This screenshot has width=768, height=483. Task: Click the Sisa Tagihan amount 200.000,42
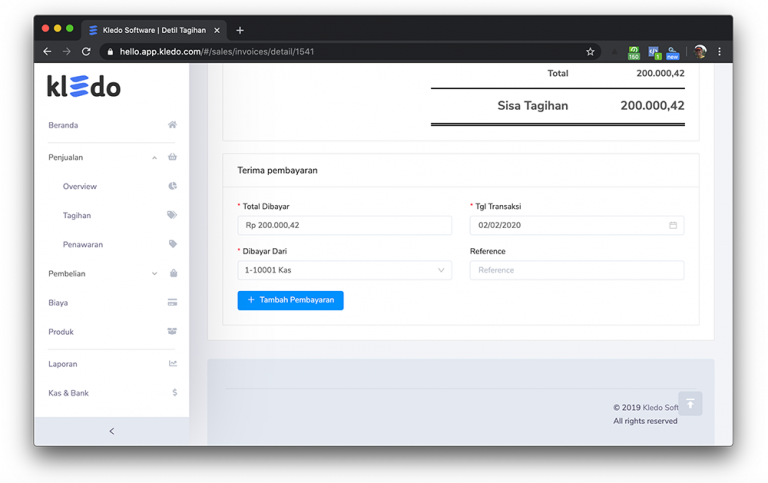[x=652, y=105]
